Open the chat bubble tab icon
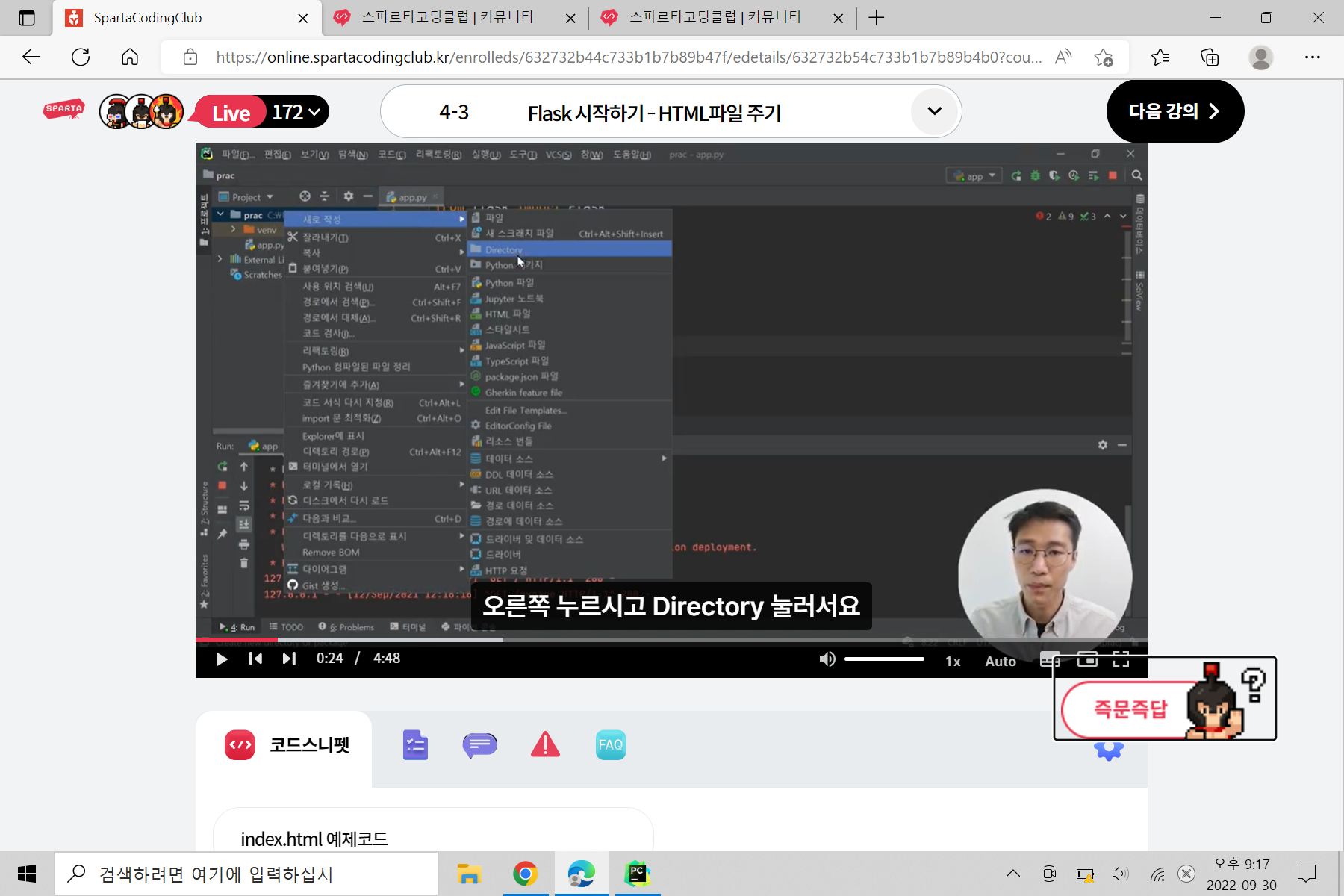The image size is (1344, 896). [x=479, y=744]
